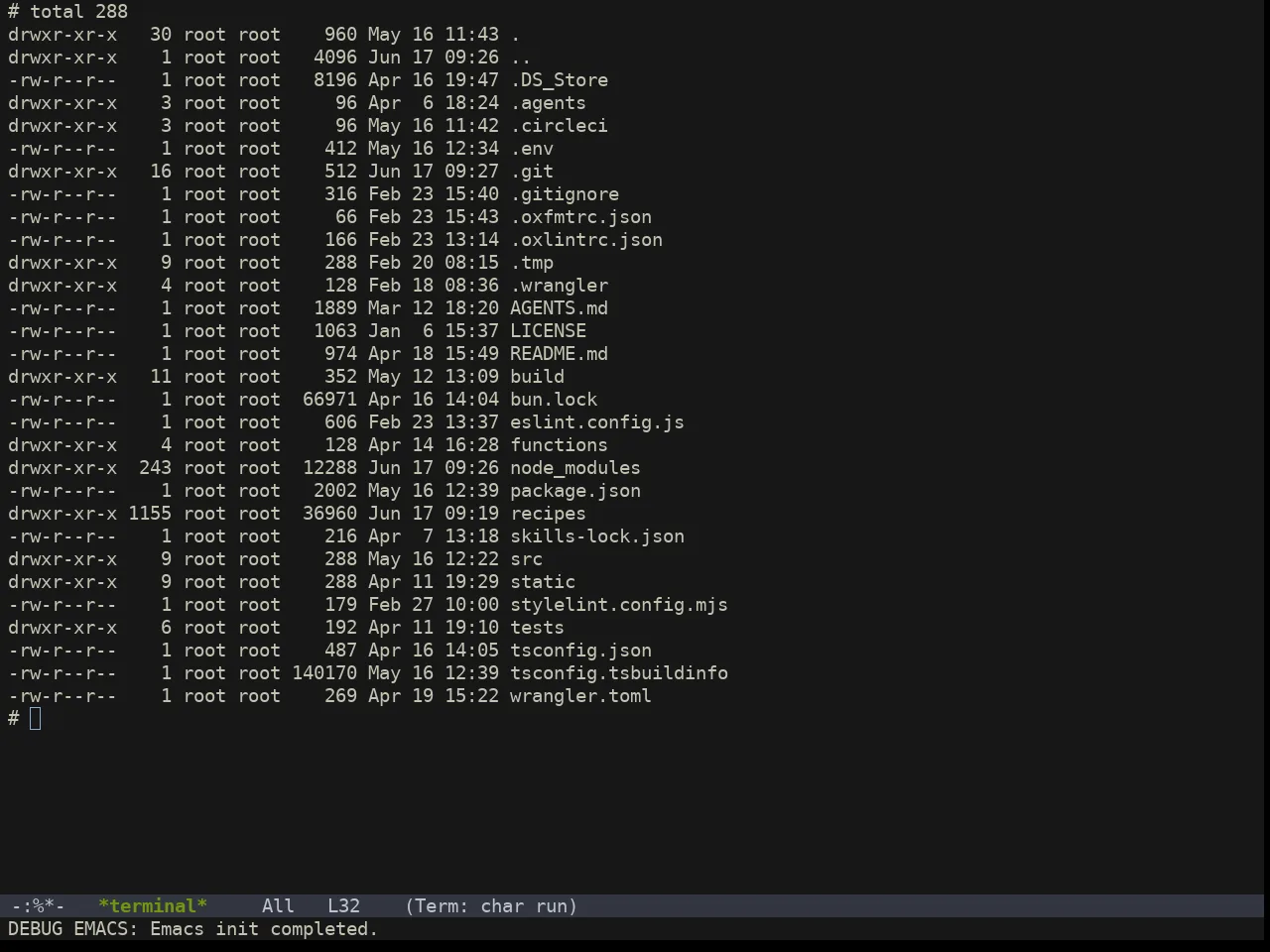Select the LICENSE file name
The image size is (1270, 952).
548,331
